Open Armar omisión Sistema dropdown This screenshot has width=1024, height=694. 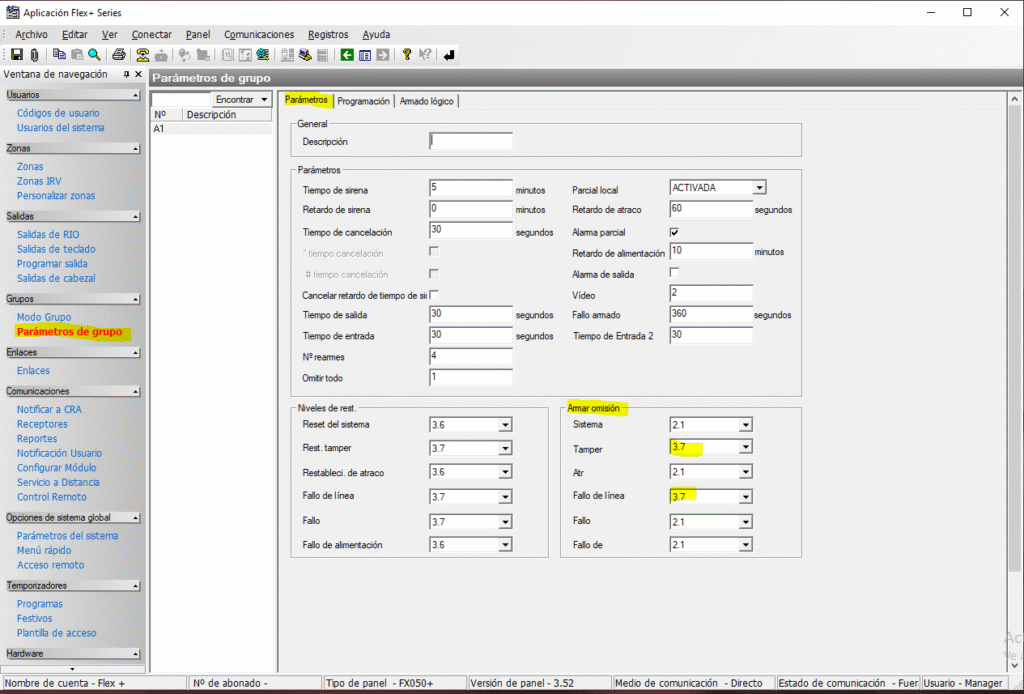(x=746, y=425)
